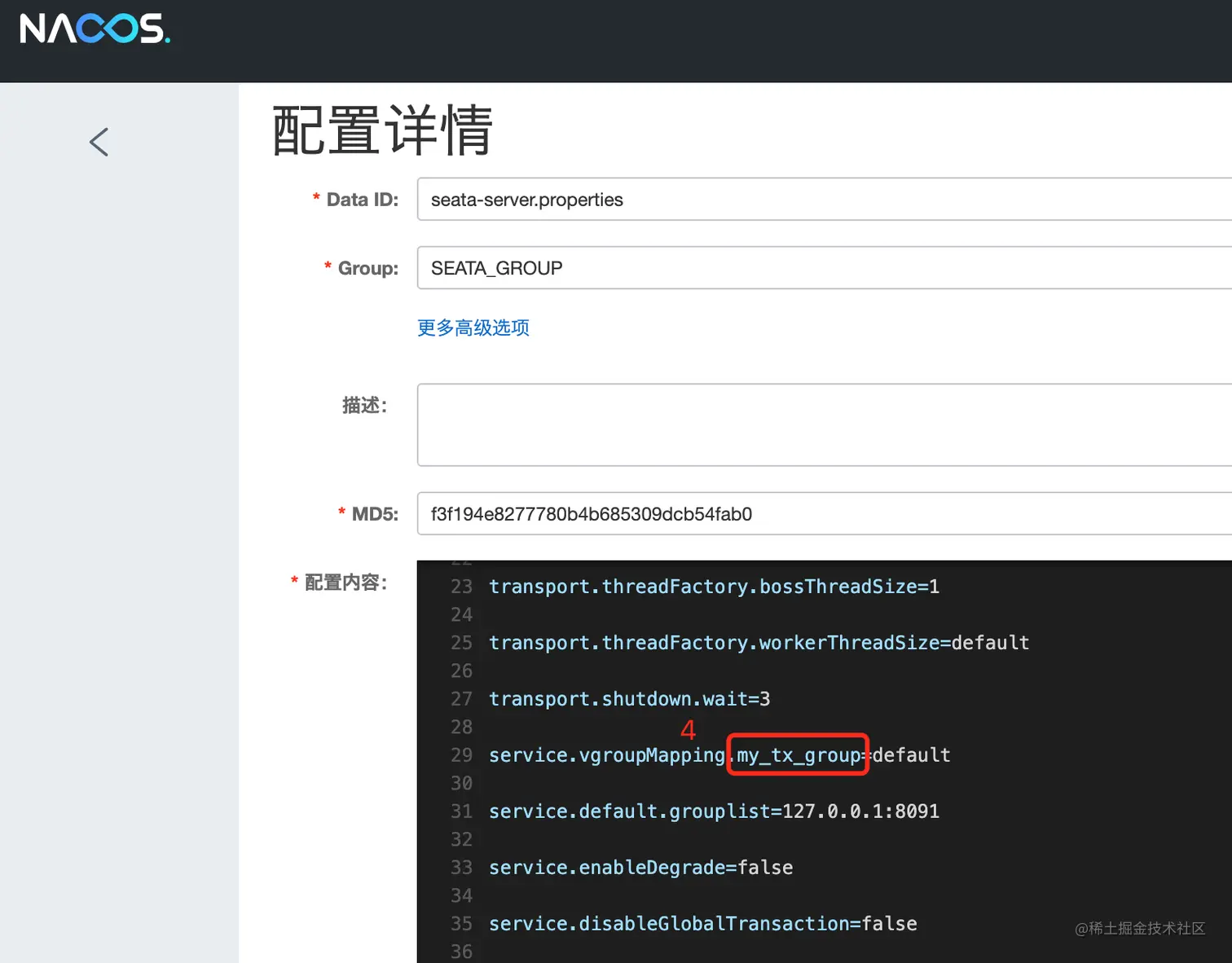Click line 35 service.disableGlobalTransaction=false

(x=702, y=924)
